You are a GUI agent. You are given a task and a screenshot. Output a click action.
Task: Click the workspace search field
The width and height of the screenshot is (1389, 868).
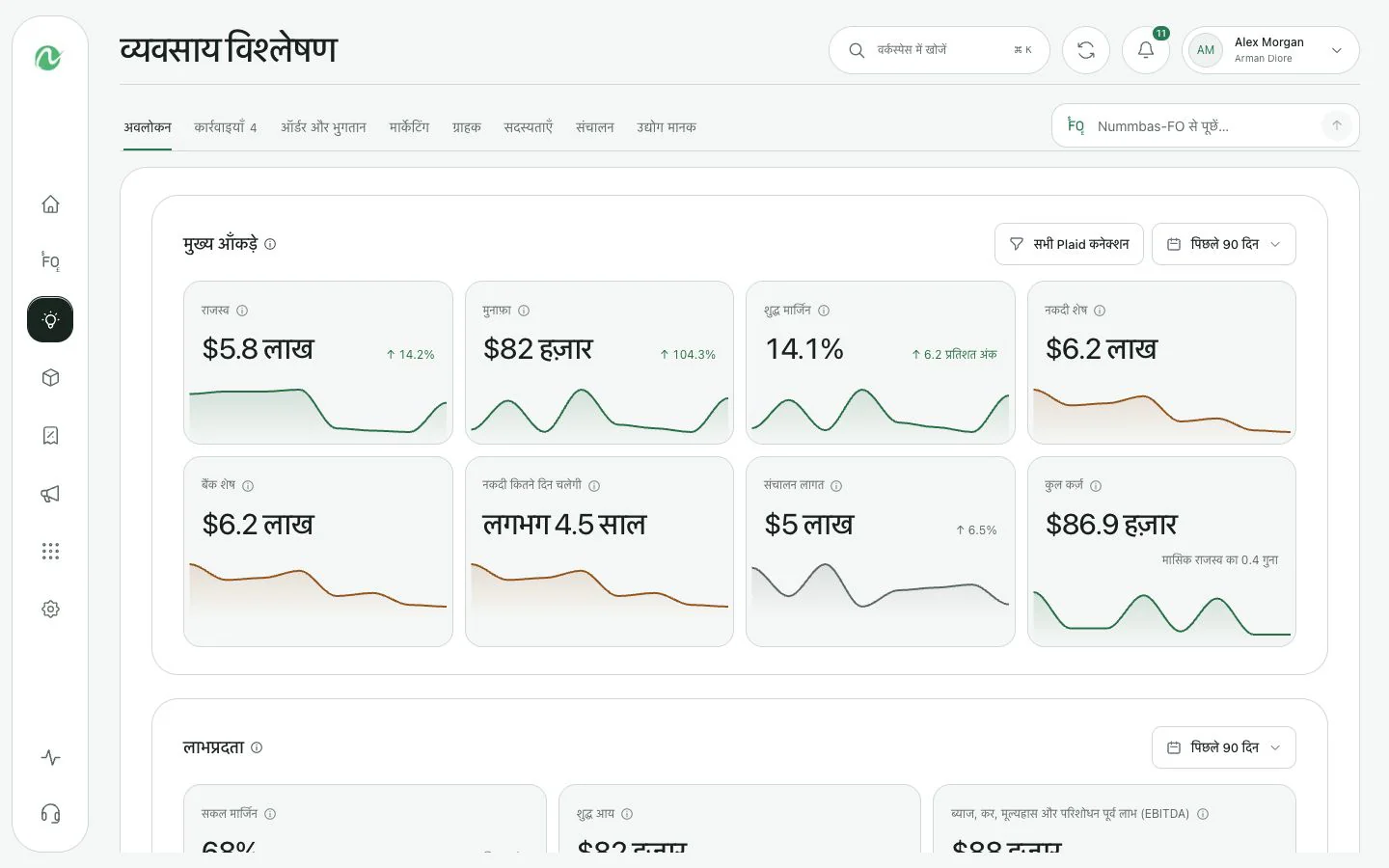click(940, 50)
